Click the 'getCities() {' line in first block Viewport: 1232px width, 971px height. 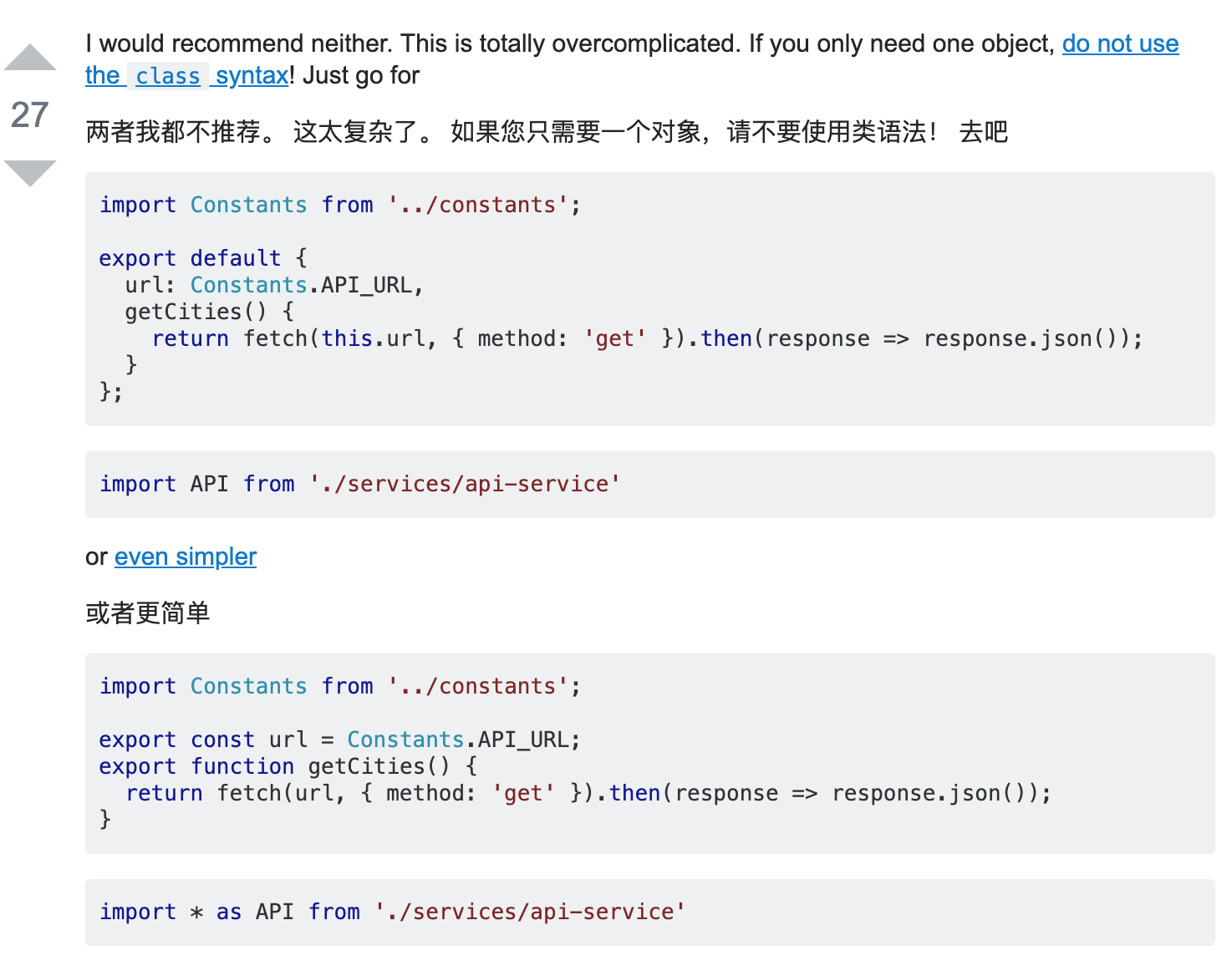pos(210,312)
